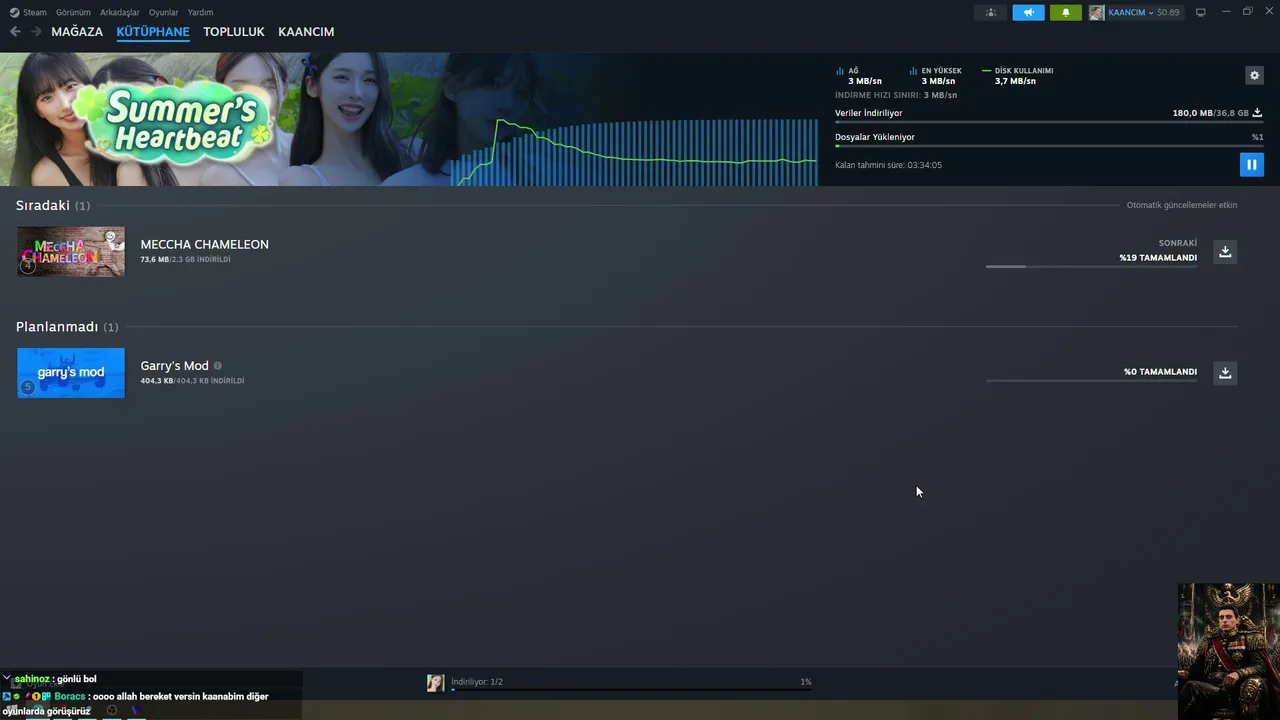Image resolution: width=1280 pixels, height=720 pixels.
Task: Click the KAANCIM profile avatar in the top bar
Action: [x=1096, y=13]
